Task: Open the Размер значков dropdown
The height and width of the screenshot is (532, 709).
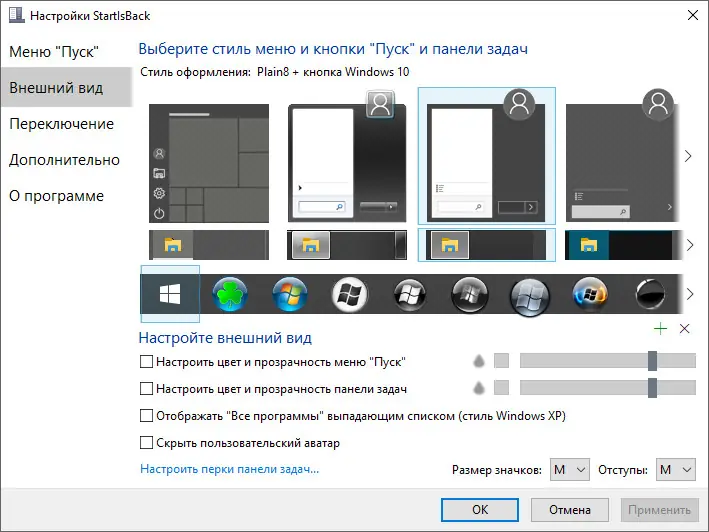Action: coord(570,470)
